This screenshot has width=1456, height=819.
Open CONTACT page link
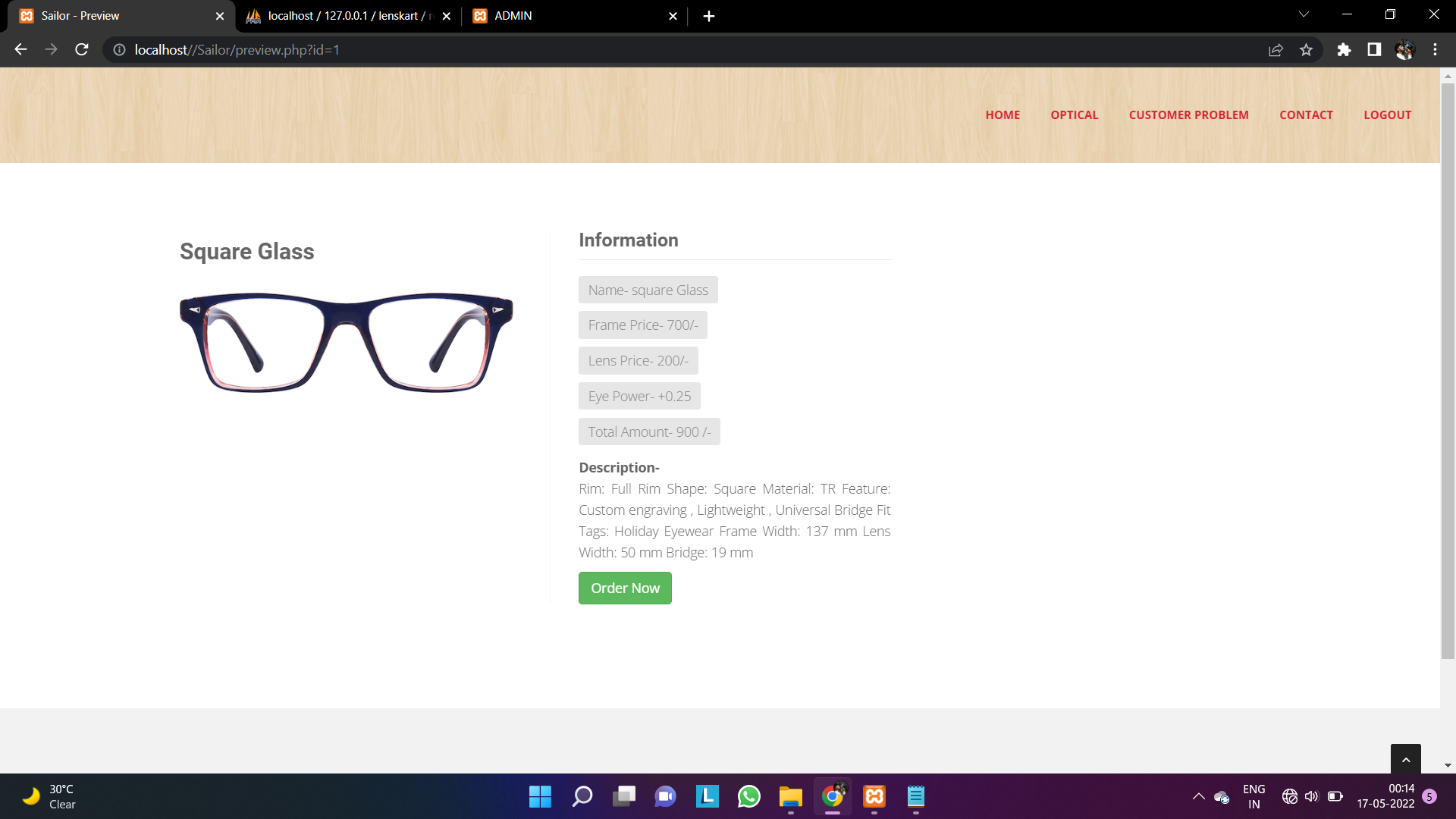pyautogui.click(x=1306, y=115)
